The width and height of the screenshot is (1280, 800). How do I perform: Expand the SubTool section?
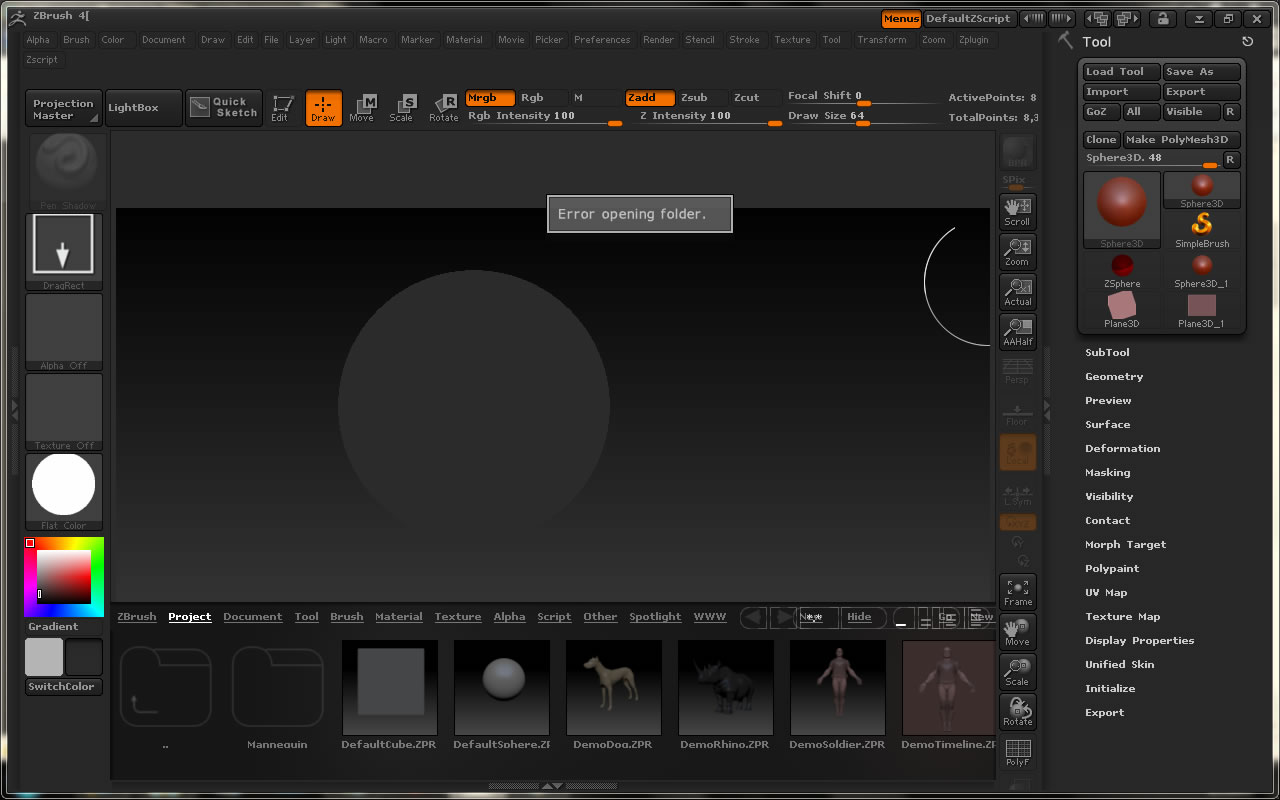coord(1107,352)
